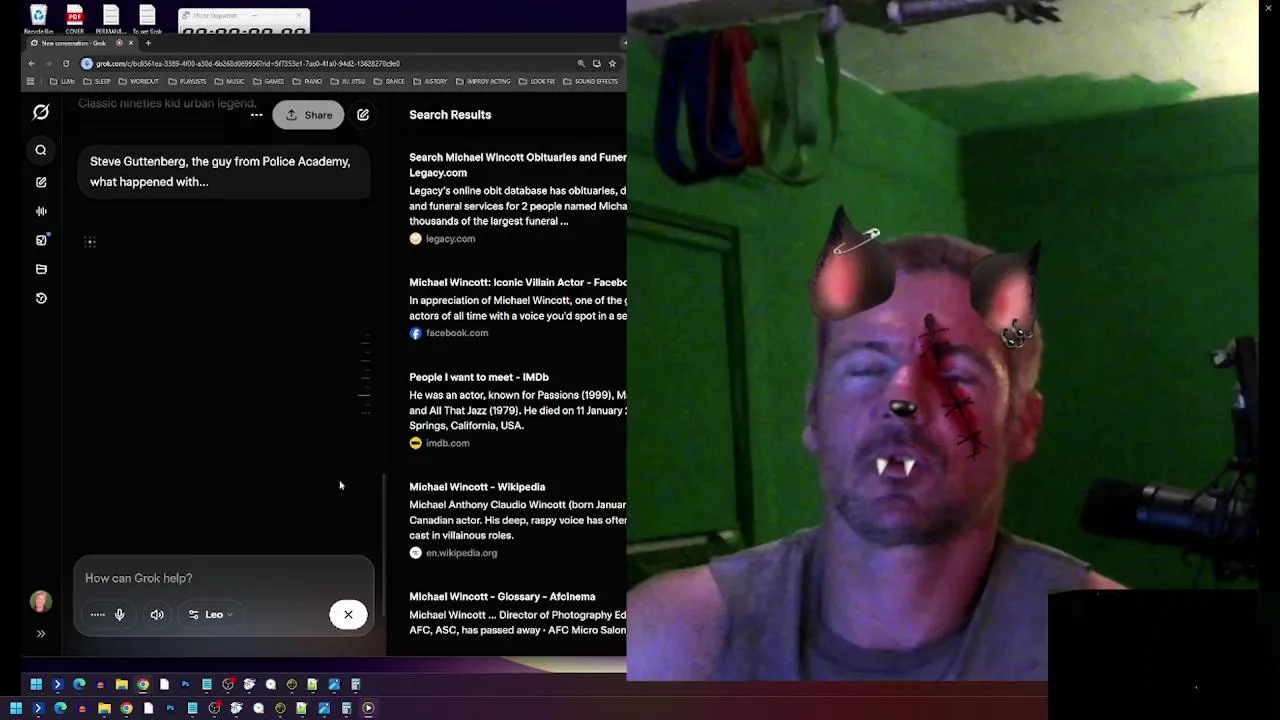The image size is (1280, 720).
Task: Focus the How can Grok help input
Action: pos(222,578)
